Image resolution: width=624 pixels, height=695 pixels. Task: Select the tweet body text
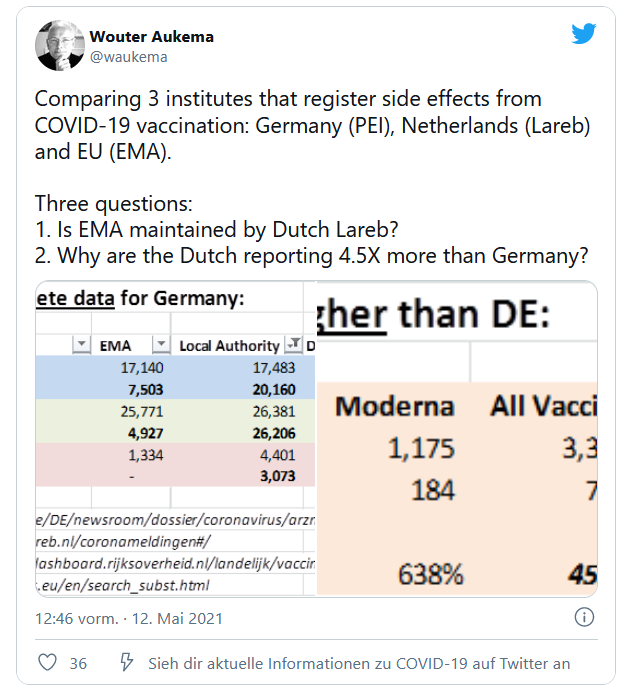(312, 177)
